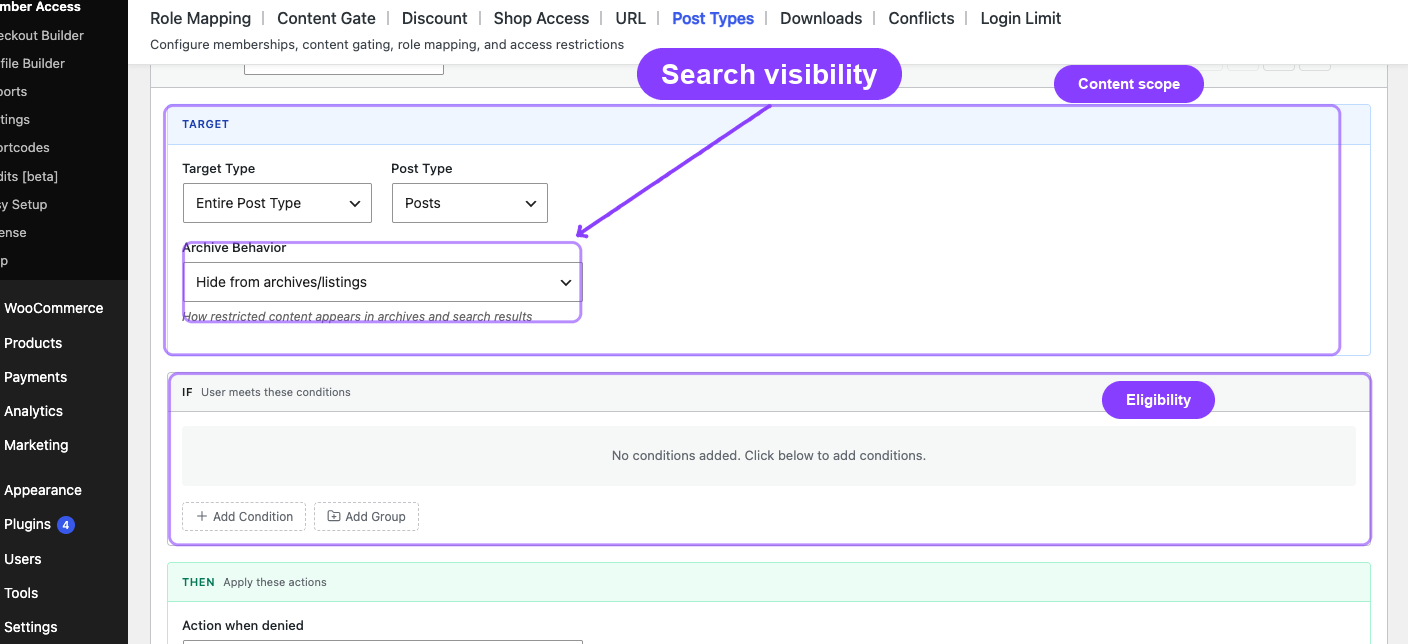Go to Payments in the sidebar
This screenshot has height=644, width=1408.
pyautogui.click(x=35, y=377)
